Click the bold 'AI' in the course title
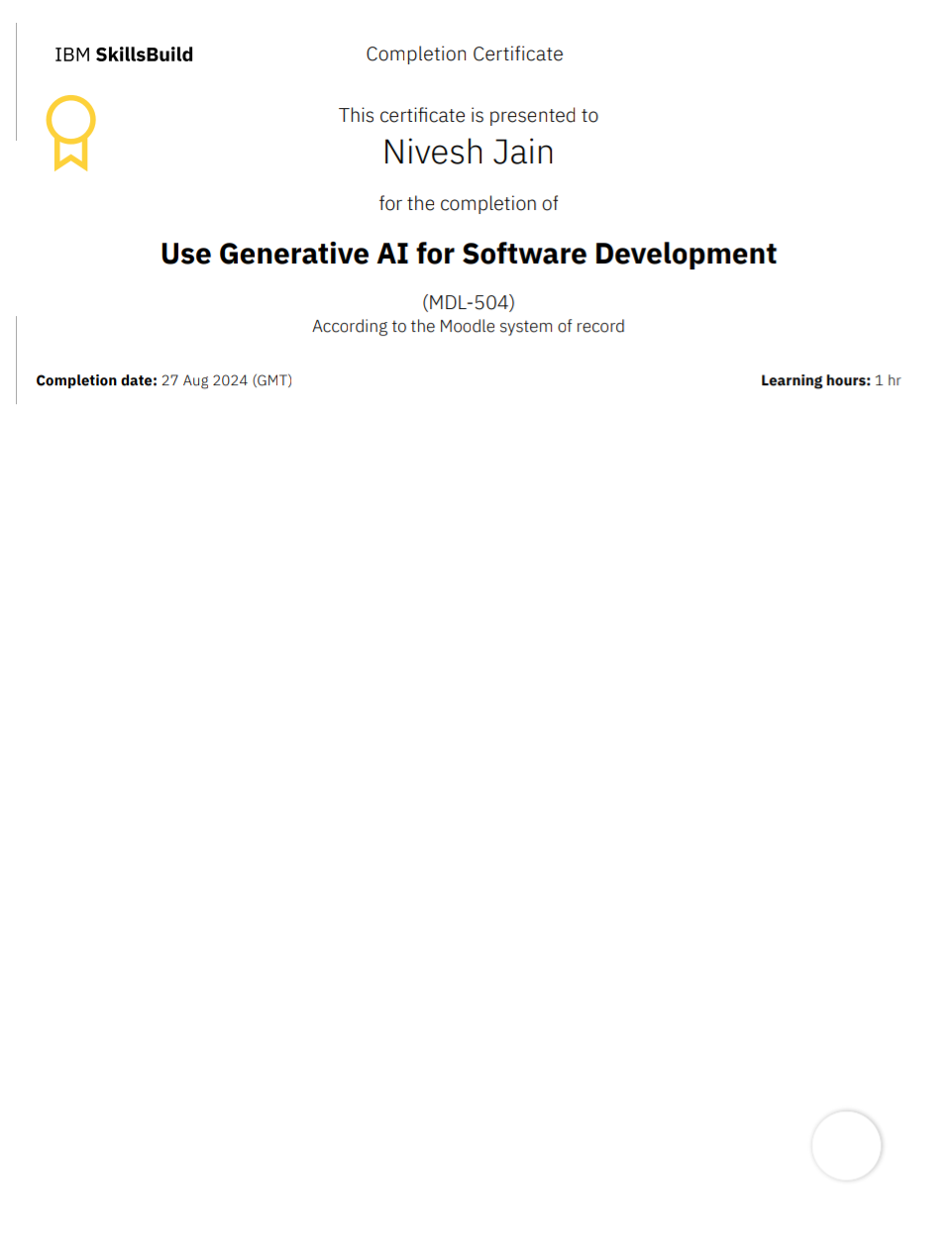This screenshot has width=952, height=1246. pyautogui.click(x=392, y=255)
